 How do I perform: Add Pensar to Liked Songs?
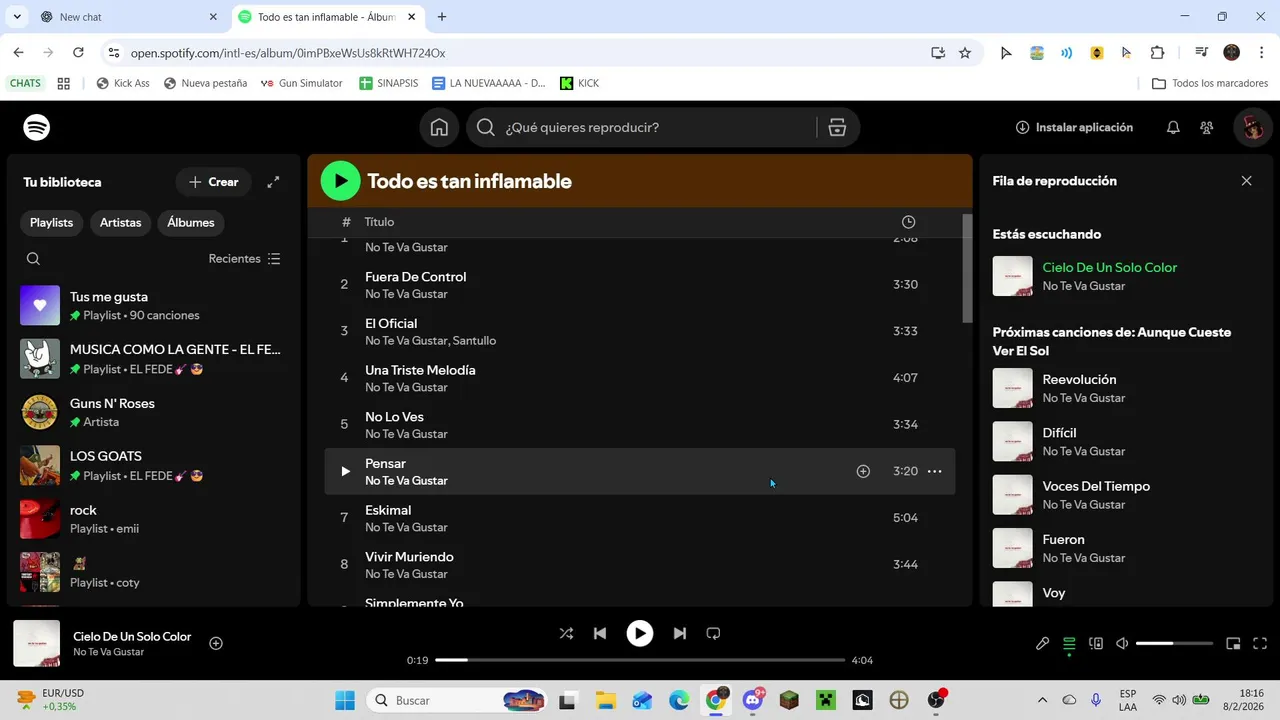coord(863,471)
